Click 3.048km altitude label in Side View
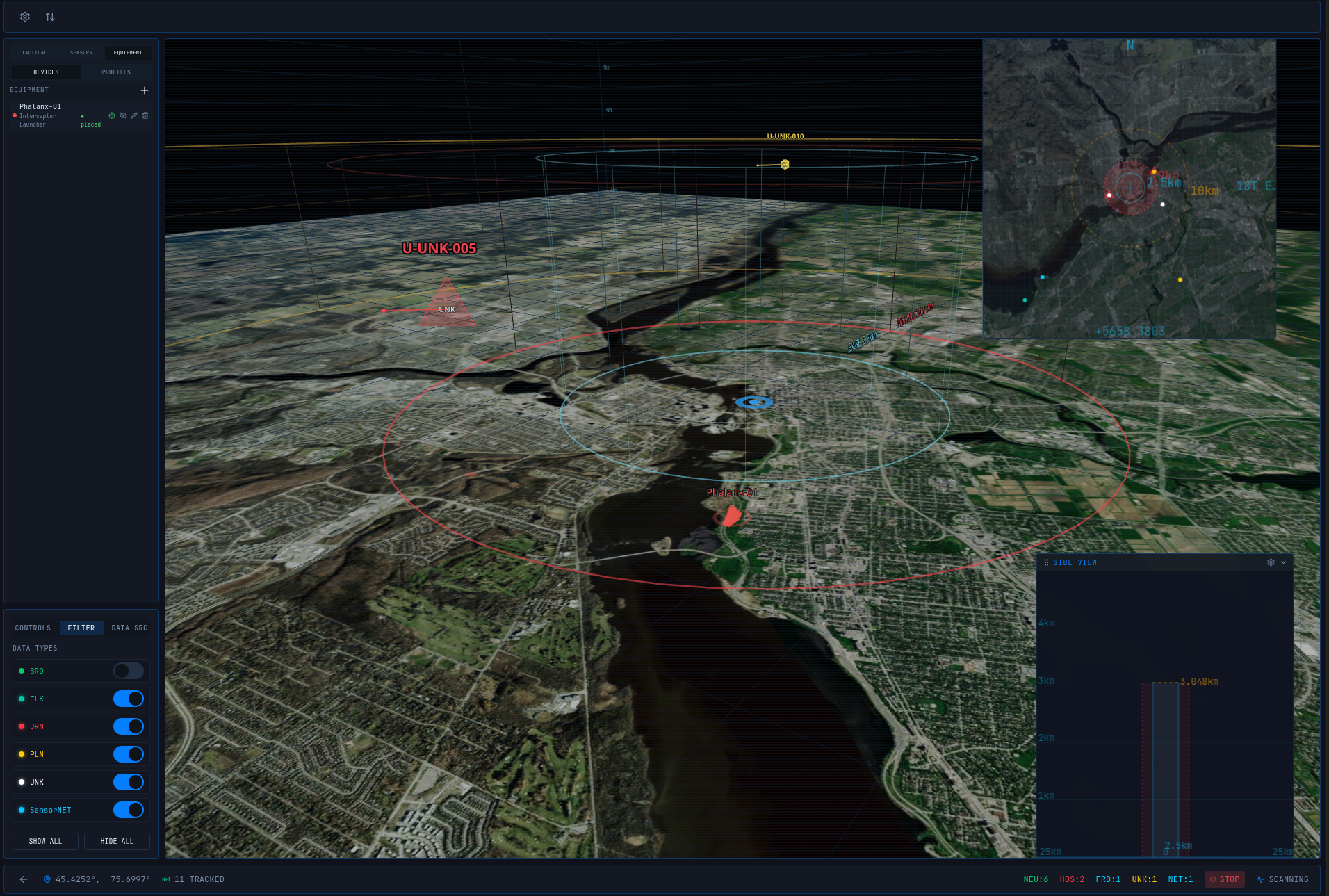The image size is (1329, 896). pyautogui.click(x=1199, y=681)
